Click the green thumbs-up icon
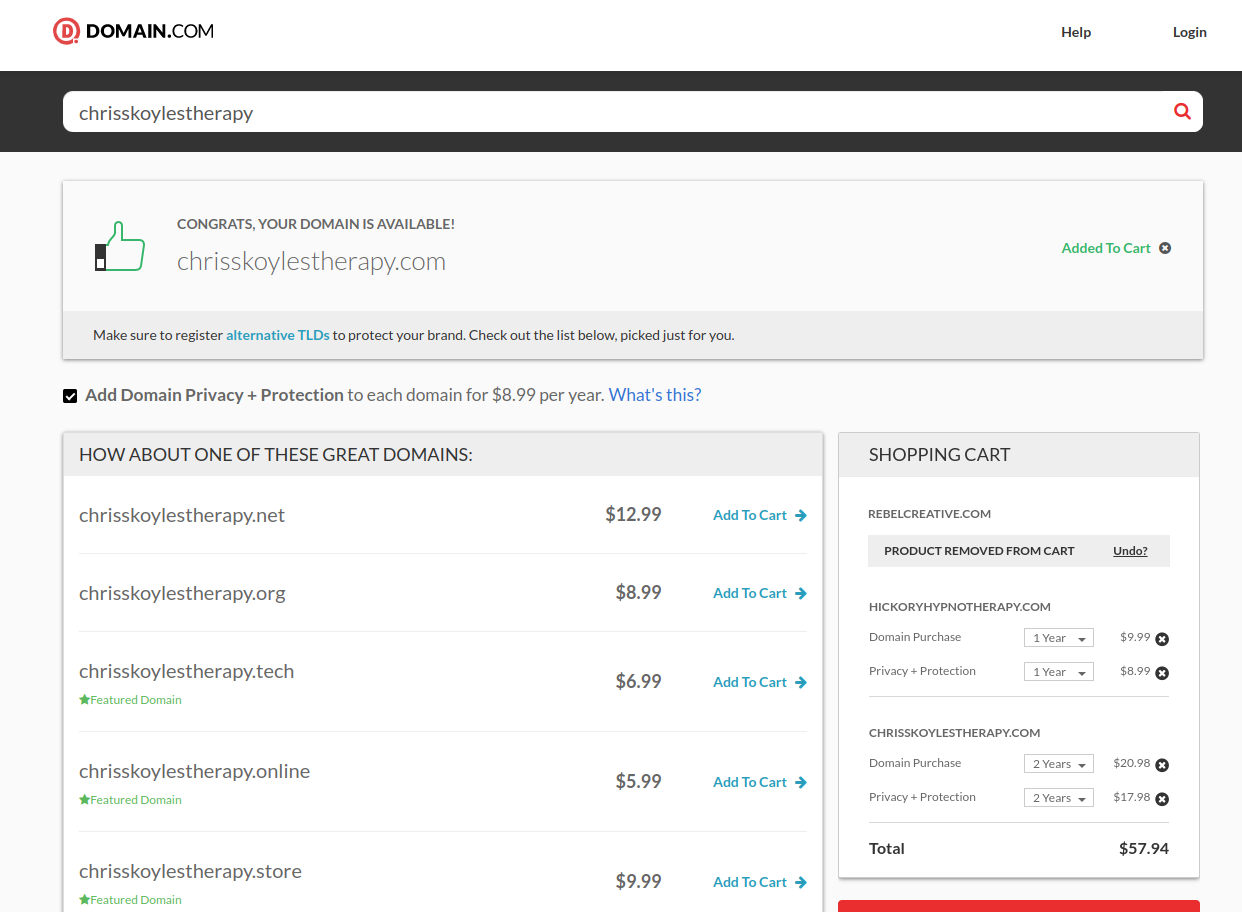1242x912 pixels. tap(120, 246)
